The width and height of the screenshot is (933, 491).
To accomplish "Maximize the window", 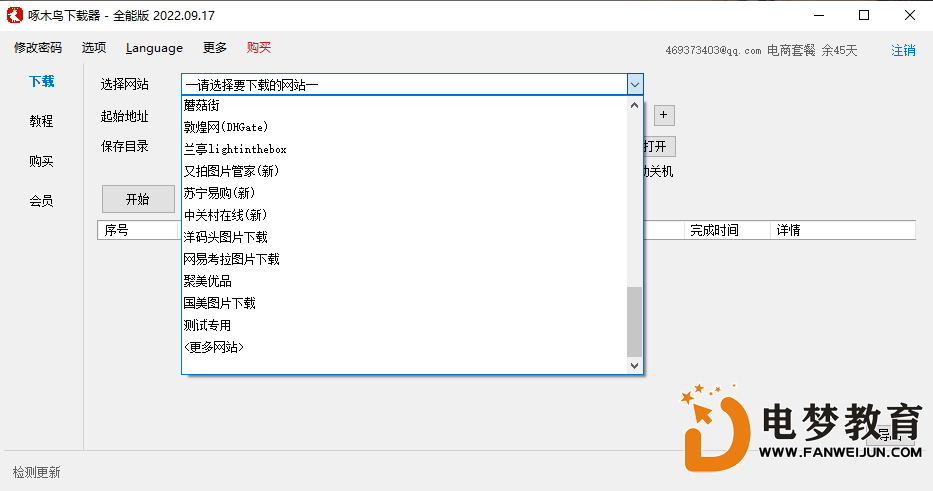I will [864, 15].
